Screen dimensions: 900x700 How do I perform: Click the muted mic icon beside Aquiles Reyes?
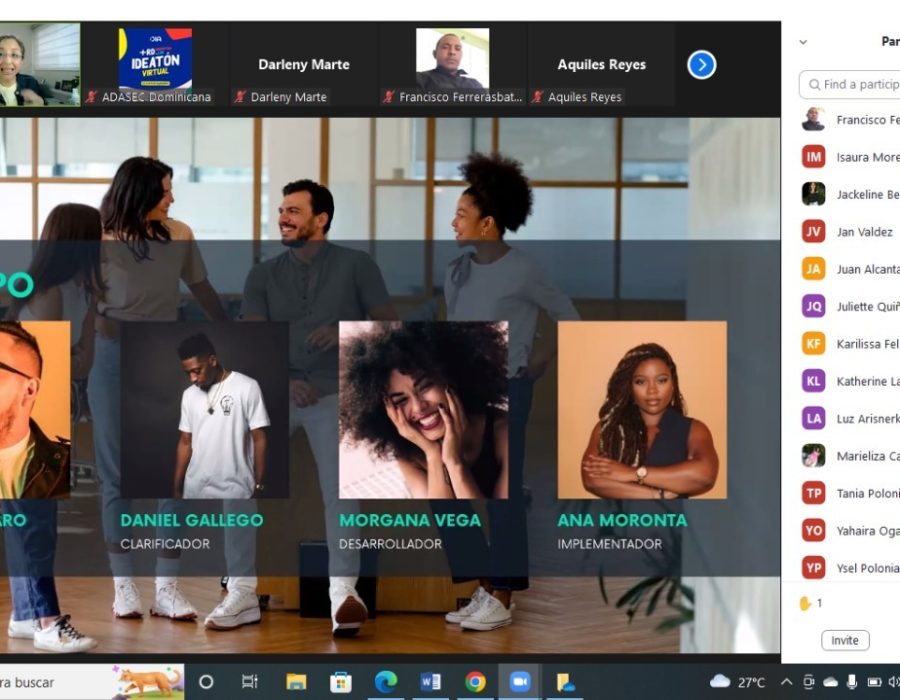pos(539,98)
